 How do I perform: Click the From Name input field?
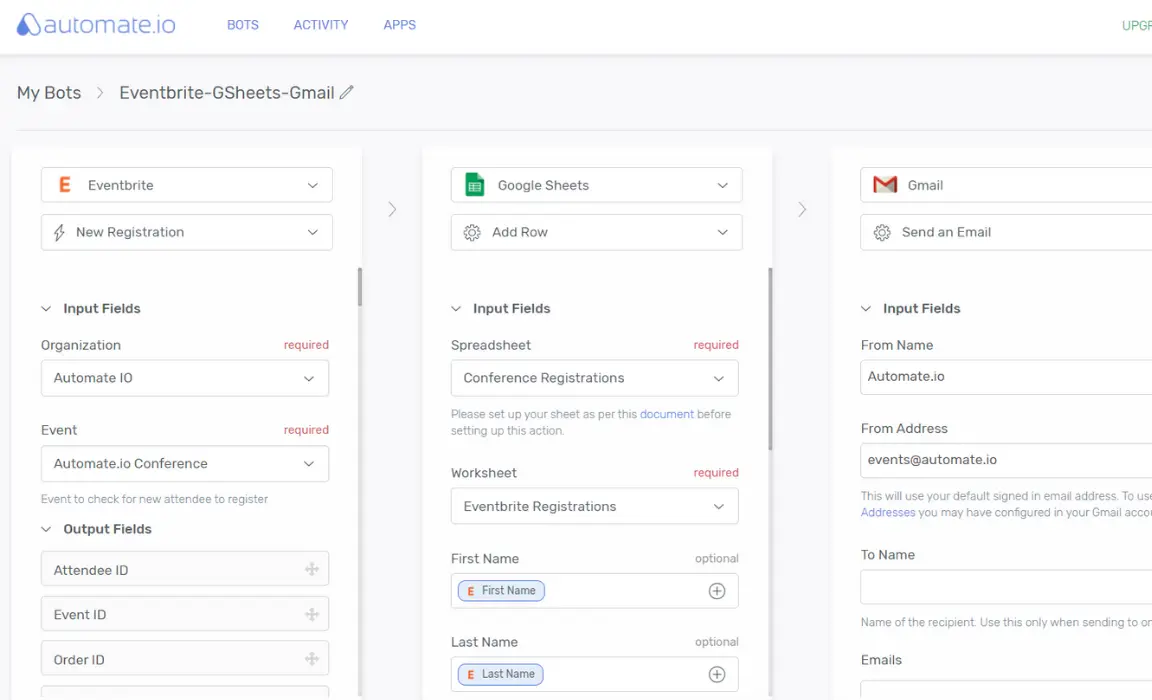point(1006,376)
